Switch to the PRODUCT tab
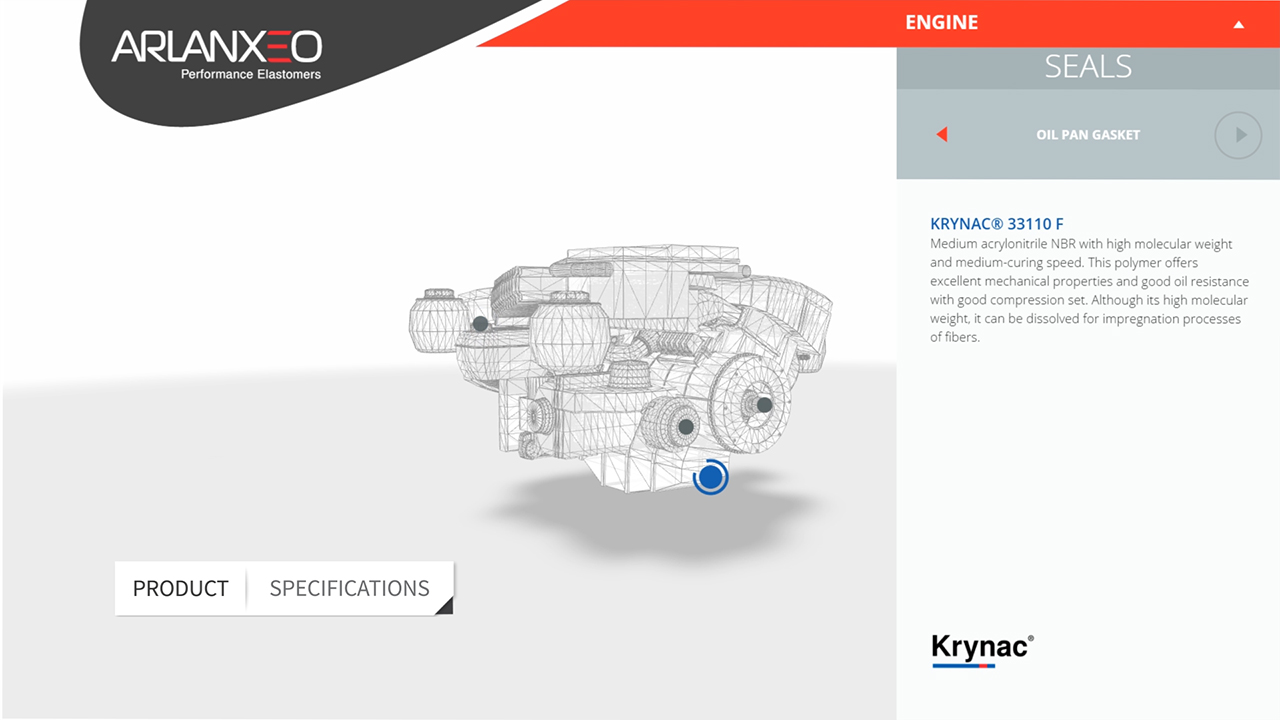 [x=181, y=588]
